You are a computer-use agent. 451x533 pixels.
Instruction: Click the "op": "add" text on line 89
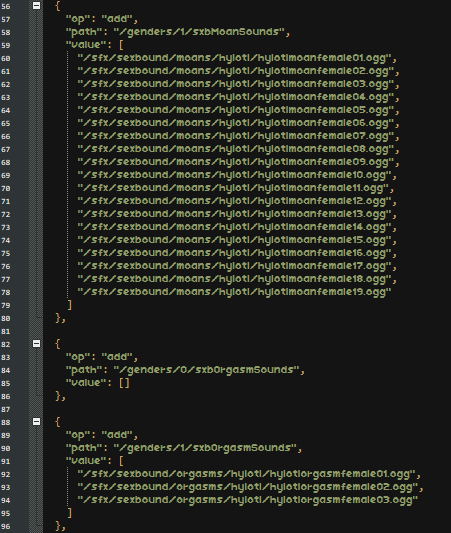coord(99,435)
